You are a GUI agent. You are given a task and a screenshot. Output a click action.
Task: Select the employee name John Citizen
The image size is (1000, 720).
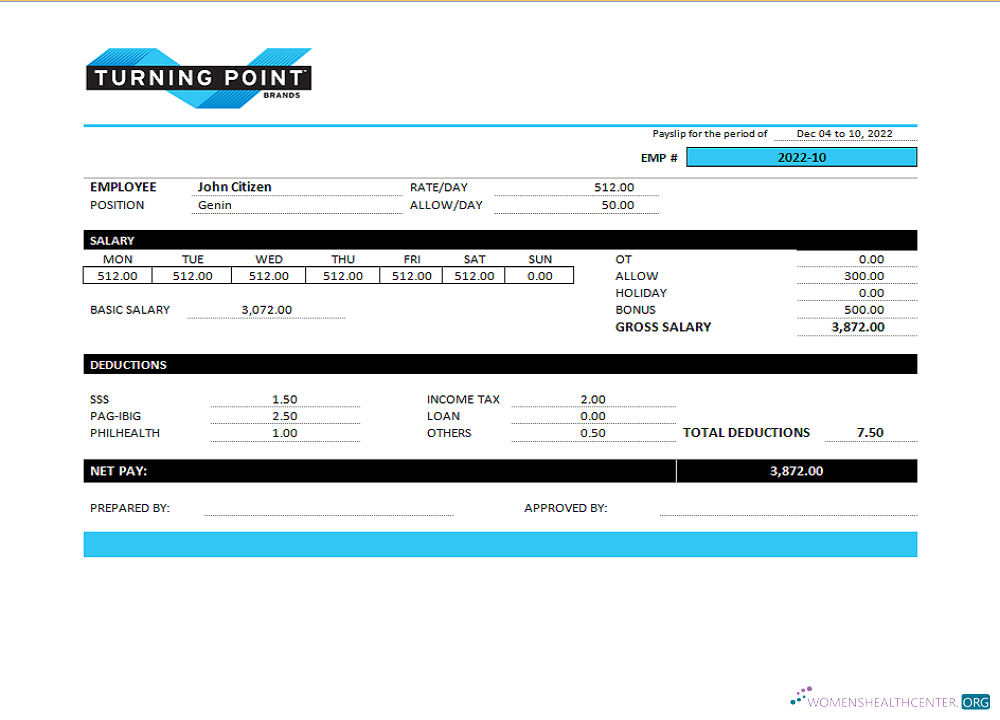point(234,186)
